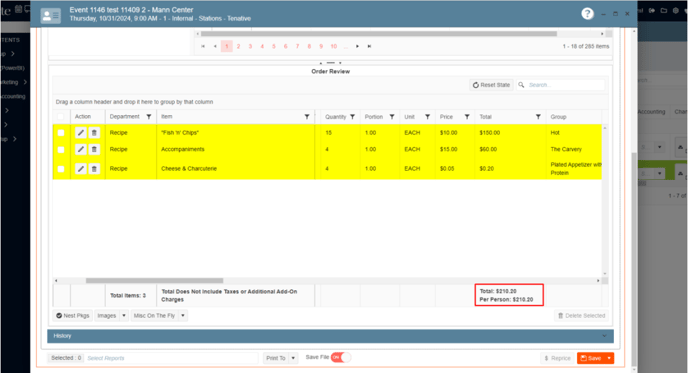Screen dimensions: 688x373
Task: Filter the Quantity column
Action: (352, 117)
